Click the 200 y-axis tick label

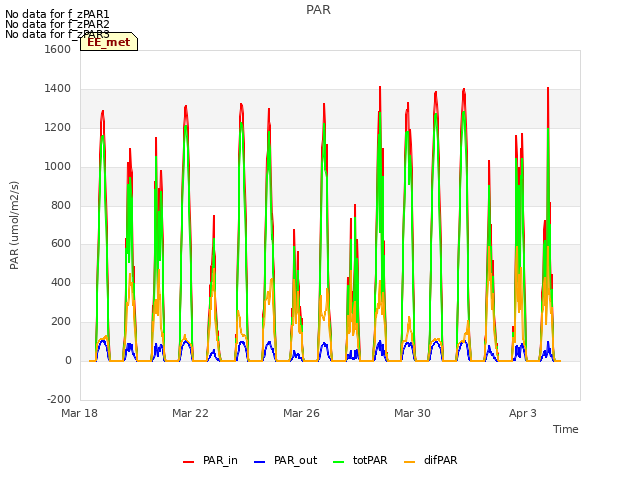pyautogui.click(x=61, y=322)
